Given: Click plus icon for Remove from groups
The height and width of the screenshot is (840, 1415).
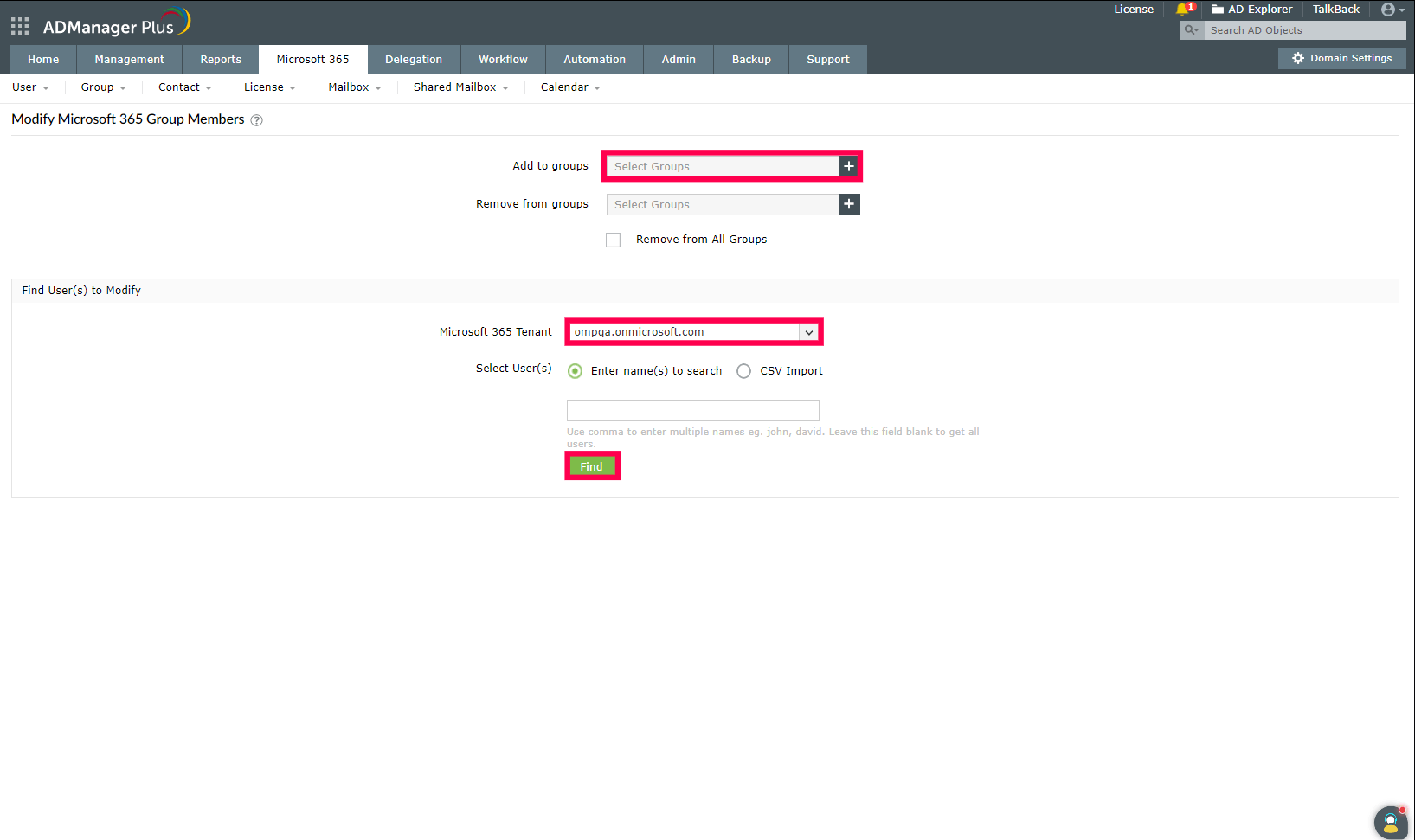Looking at the screenshot, I should point(849,204).
